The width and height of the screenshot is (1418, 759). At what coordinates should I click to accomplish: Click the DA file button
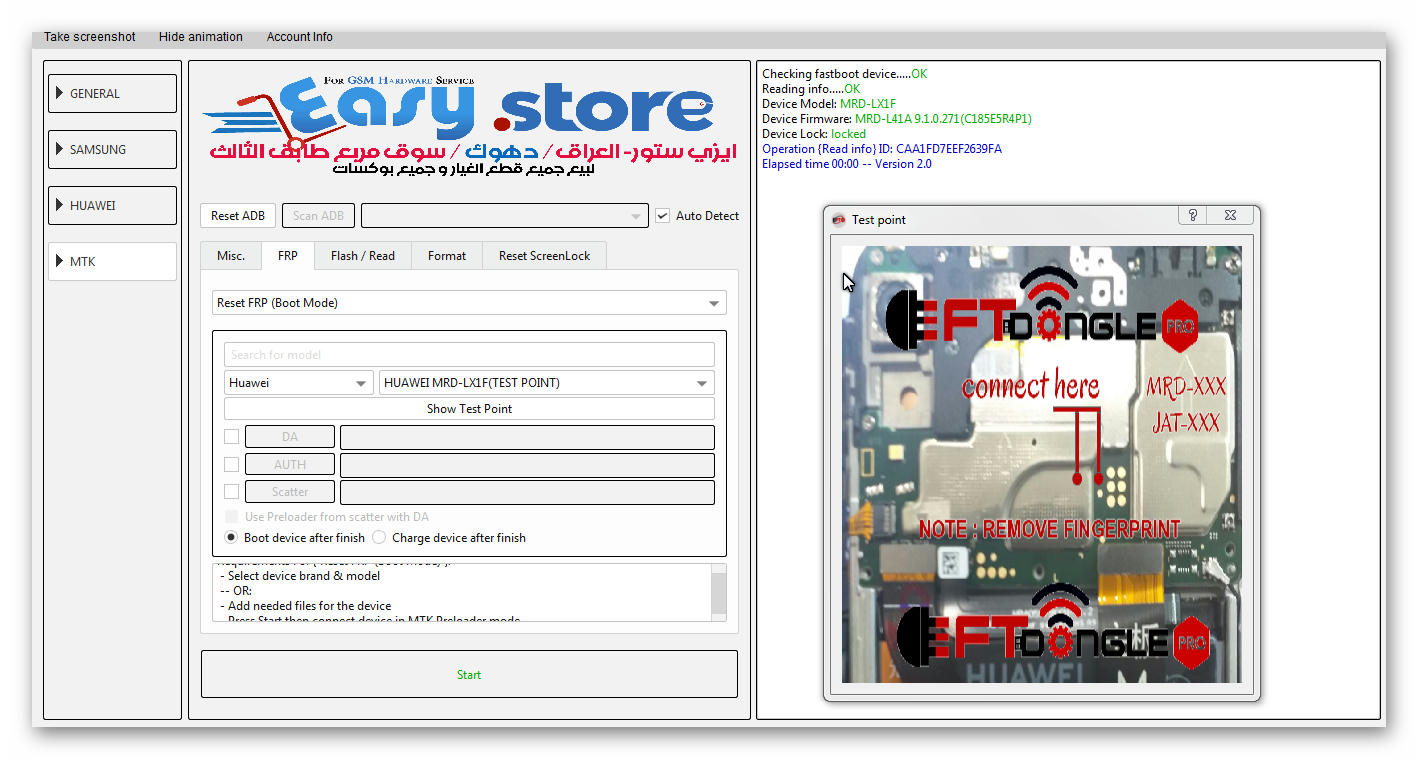pyautogui.click(x=290, y=437)
